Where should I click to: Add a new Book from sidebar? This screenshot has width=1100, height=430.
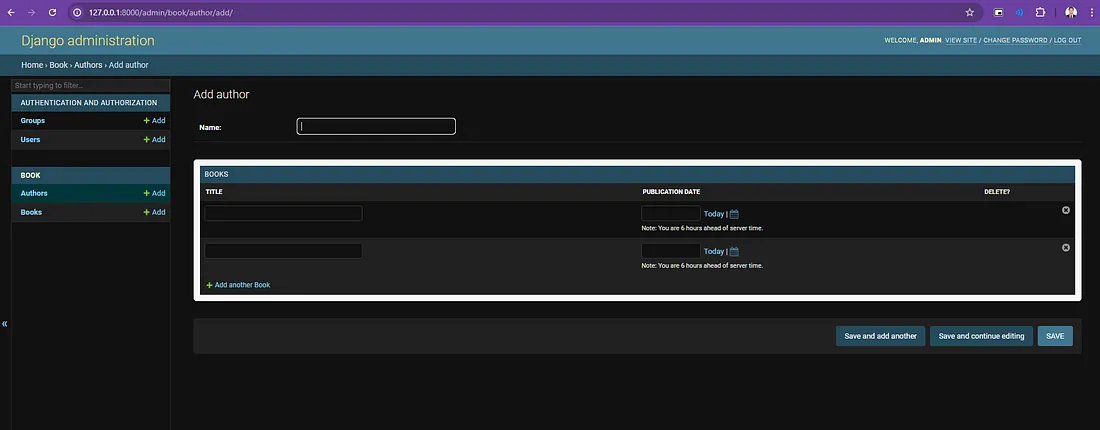[x=154, y=212]
